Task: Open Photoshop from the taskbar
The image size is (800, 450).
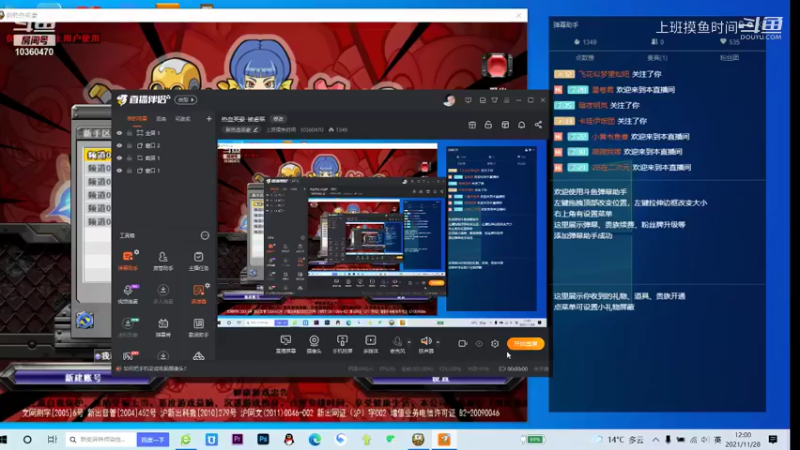Action: coord(263,439)
